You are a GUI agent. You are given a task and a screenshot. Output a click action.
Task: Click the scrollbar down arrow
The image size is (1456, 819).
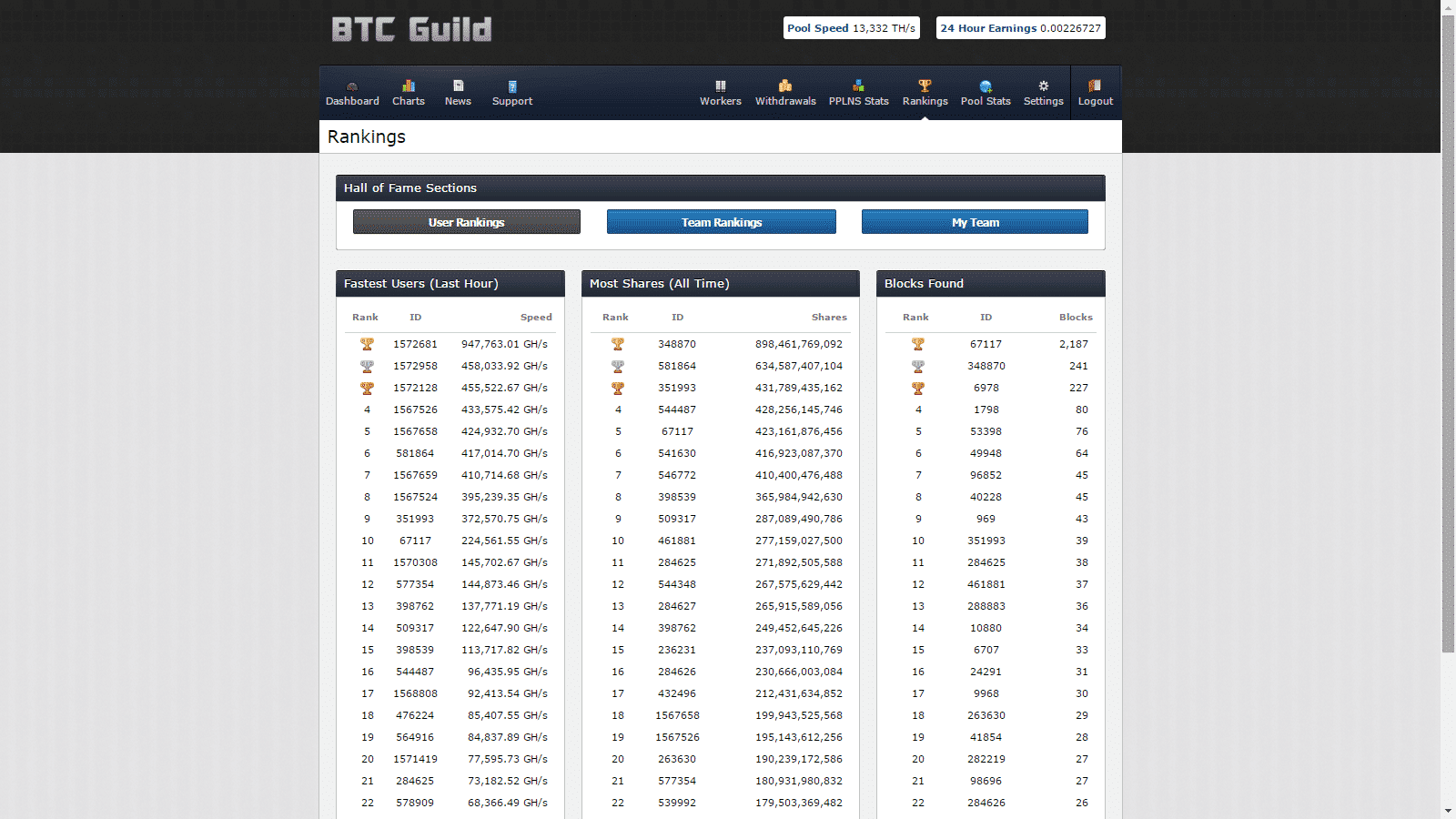1449,811
